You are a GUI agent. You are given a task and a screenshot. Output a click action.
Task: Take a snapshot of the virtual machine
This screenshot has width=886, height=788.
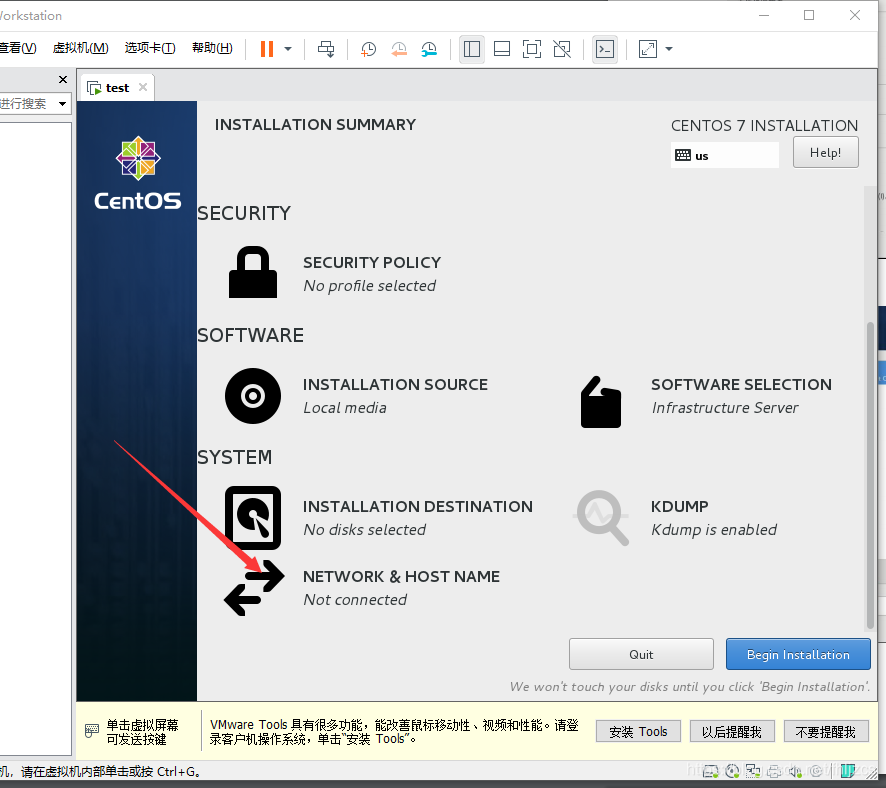(x=368, y=49)
